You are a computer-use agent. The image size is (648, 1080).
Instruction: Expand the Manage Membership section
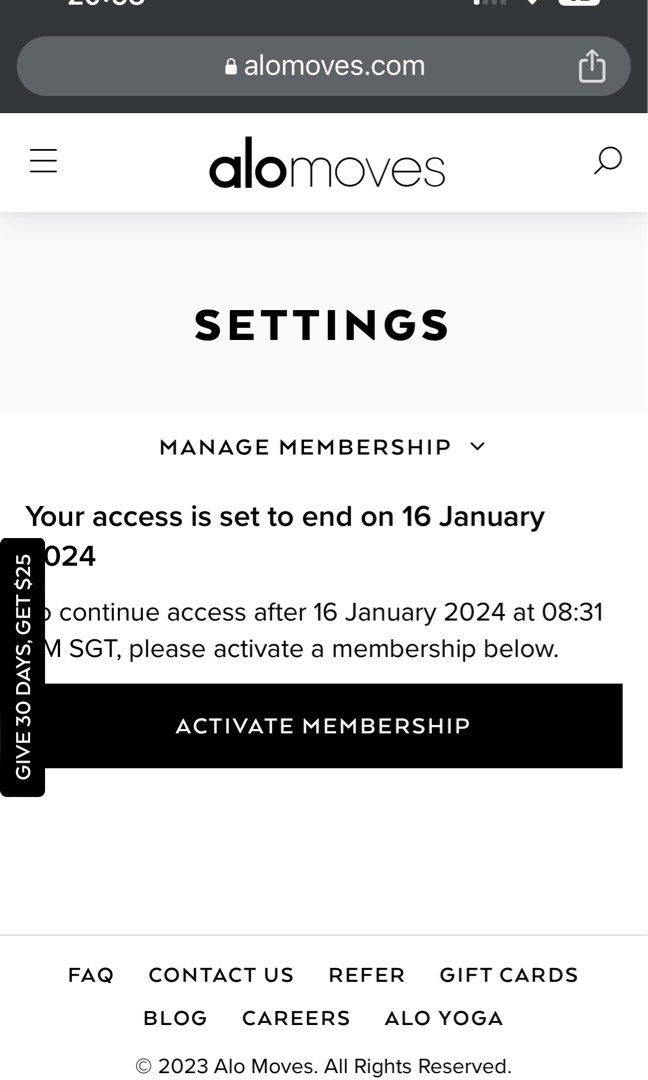[x=305, y=447]
